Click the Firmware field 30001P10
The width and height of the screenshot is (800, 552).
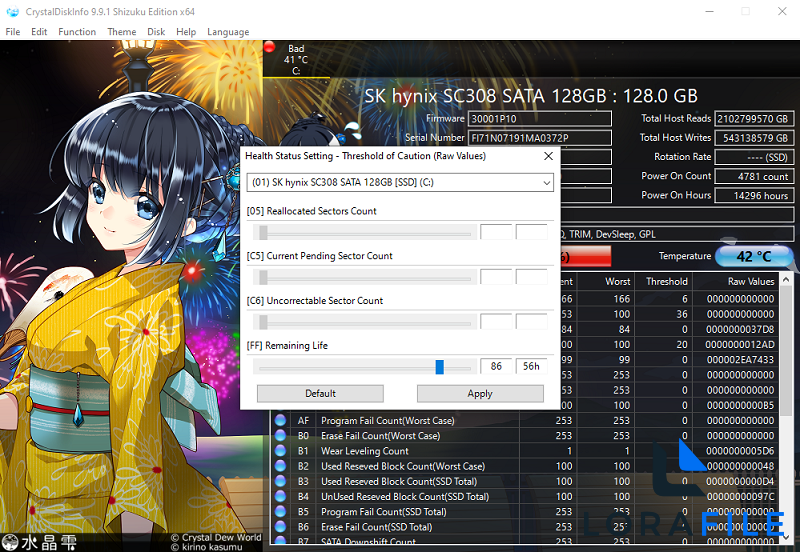[540, 119]
